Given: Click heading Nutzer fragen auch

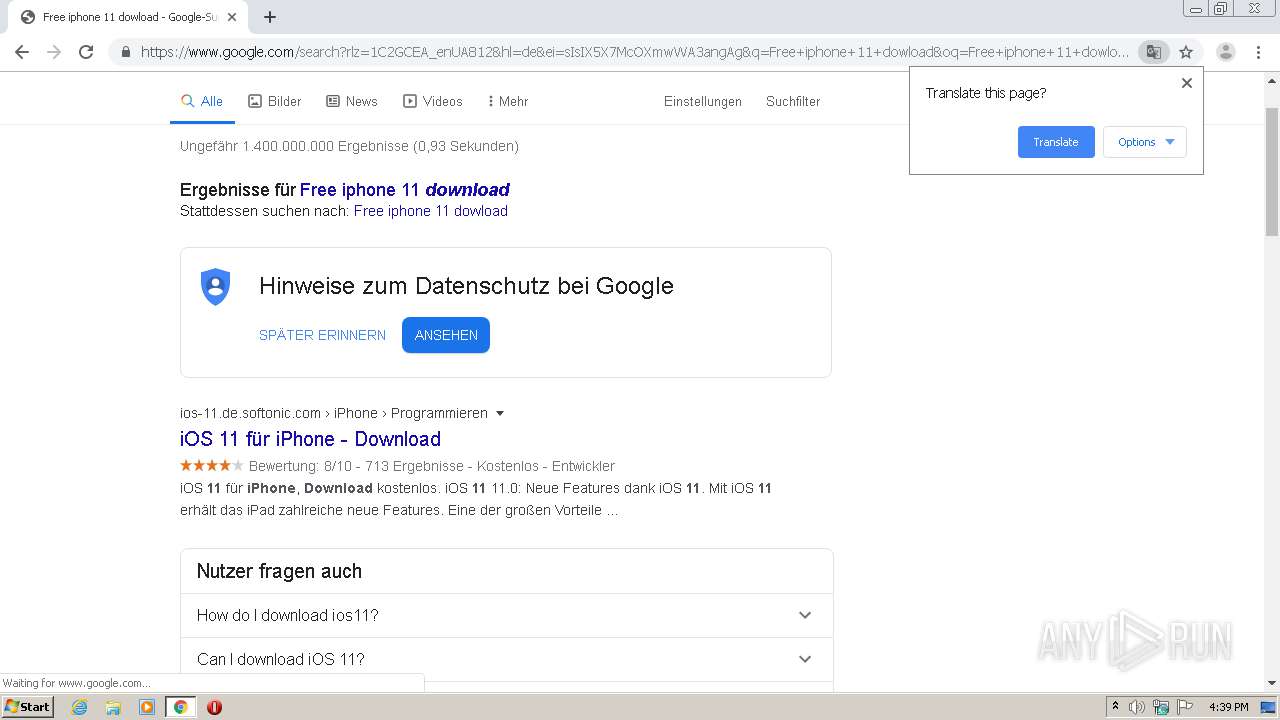Looking at the screenshot, I should point(279,571).
